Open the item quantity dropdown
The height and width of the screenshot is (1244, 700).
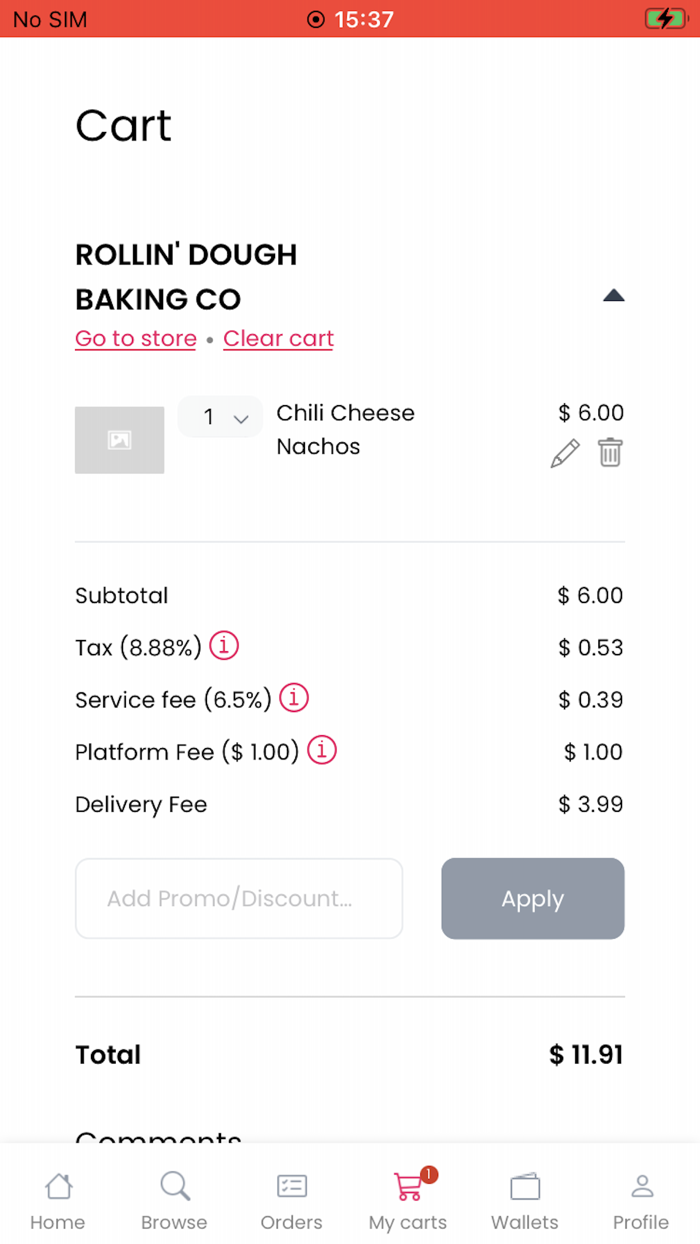pyautogui.click(x=220, y=417)
